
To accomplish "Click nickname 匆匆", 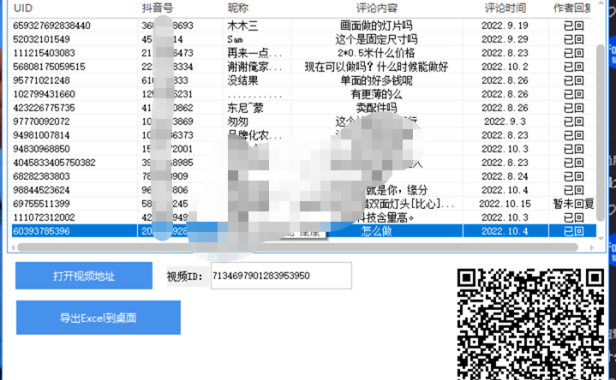I will coord(238,121).
